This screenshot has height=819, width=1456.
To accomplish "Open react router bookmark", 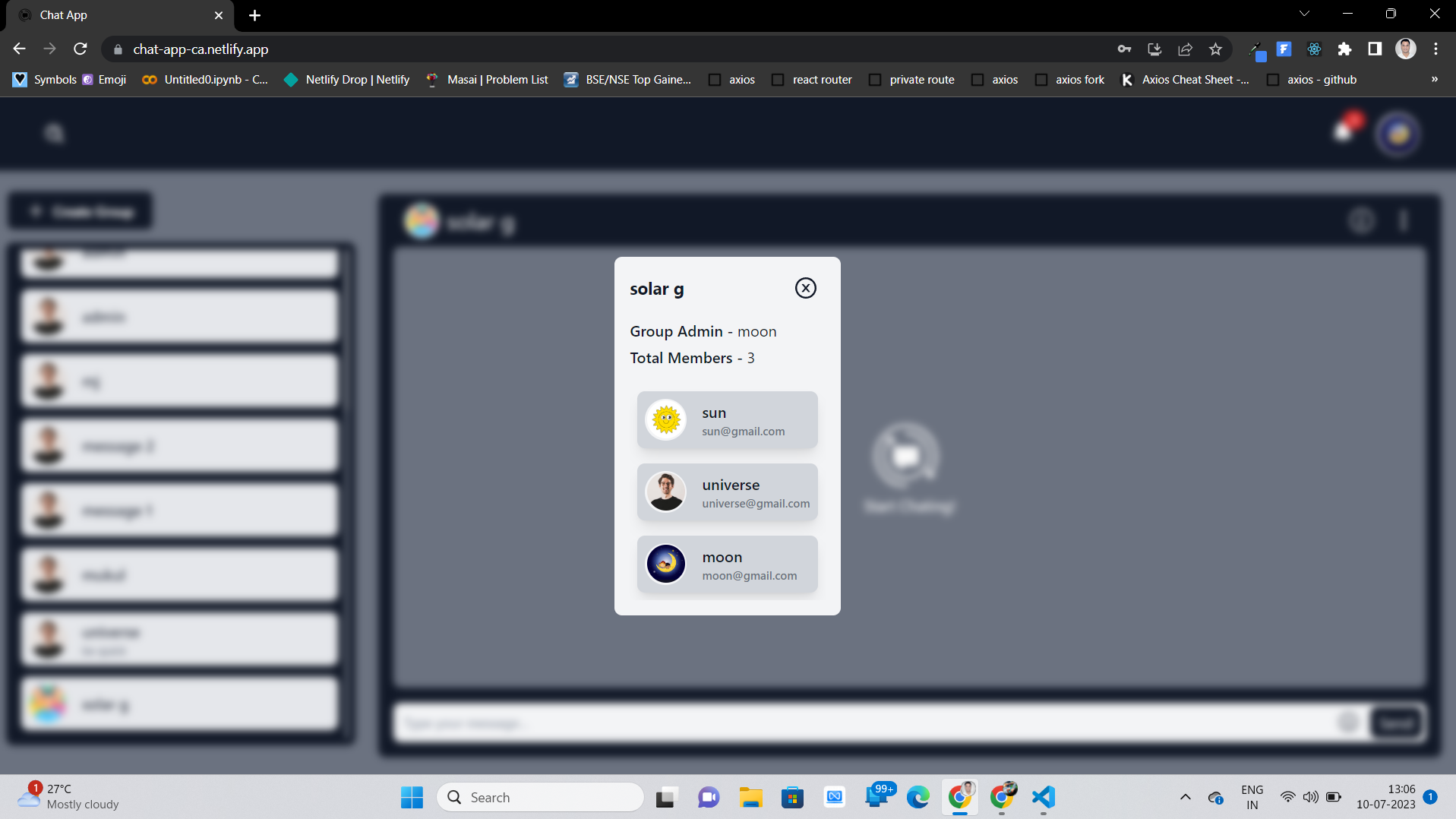I will pos(812,80).
